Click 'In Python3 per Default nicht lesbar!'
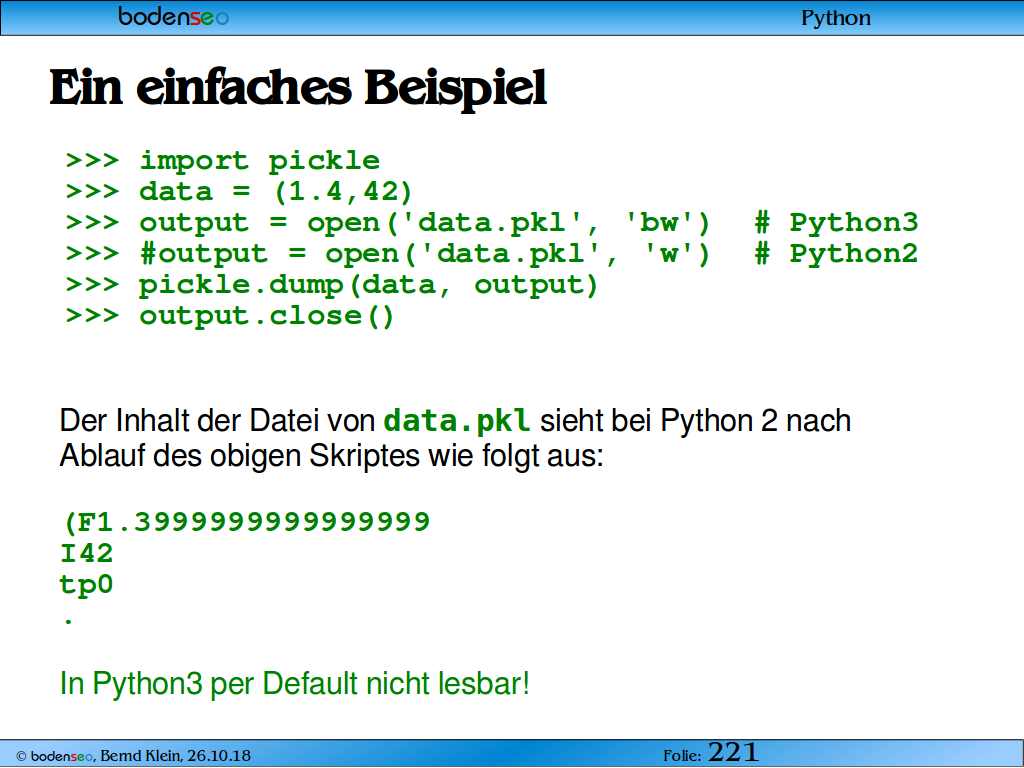The image size is (1024, 768). [x=295, y=684]
